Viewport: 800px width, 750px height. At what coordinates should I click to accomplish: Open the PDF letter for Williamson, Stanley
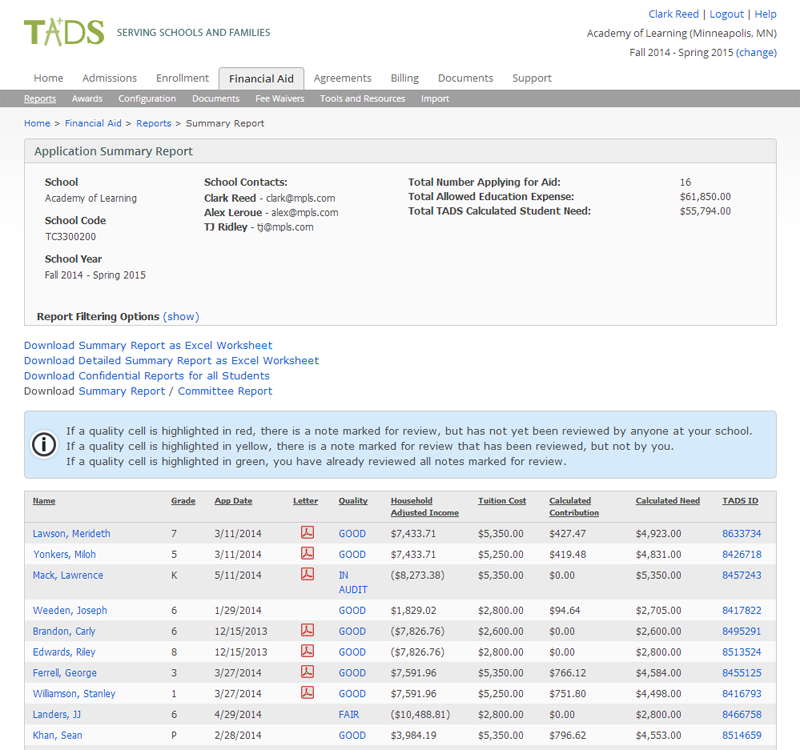(308, 693)
